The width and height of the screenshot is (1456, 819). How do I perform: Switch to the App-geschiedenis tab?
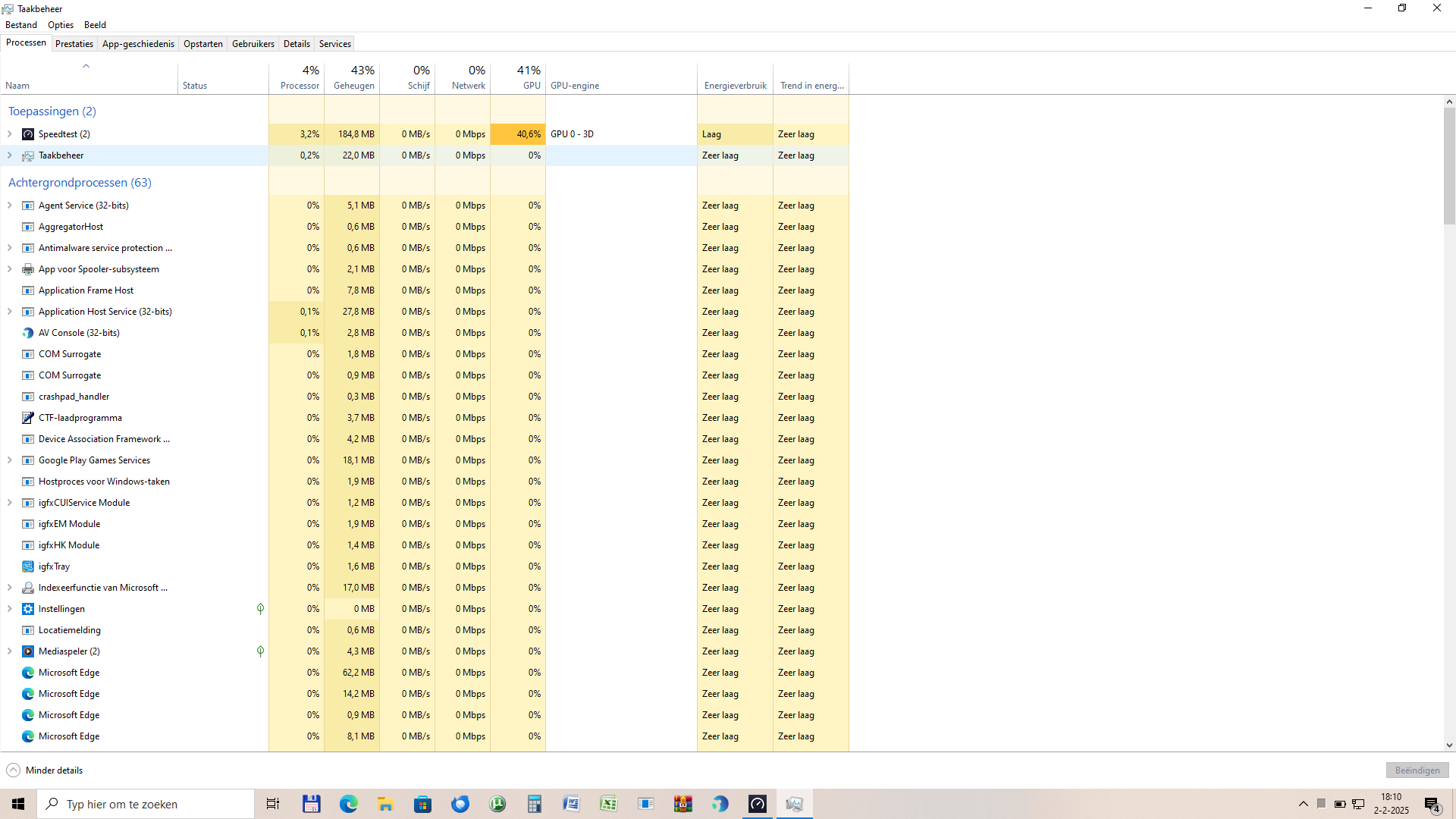pyautogui.click(x=138, y=44)
